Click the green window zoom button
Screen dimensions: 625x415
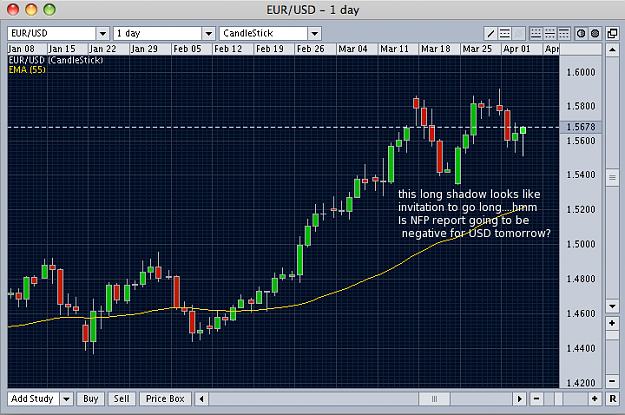(x=49, y=10)
